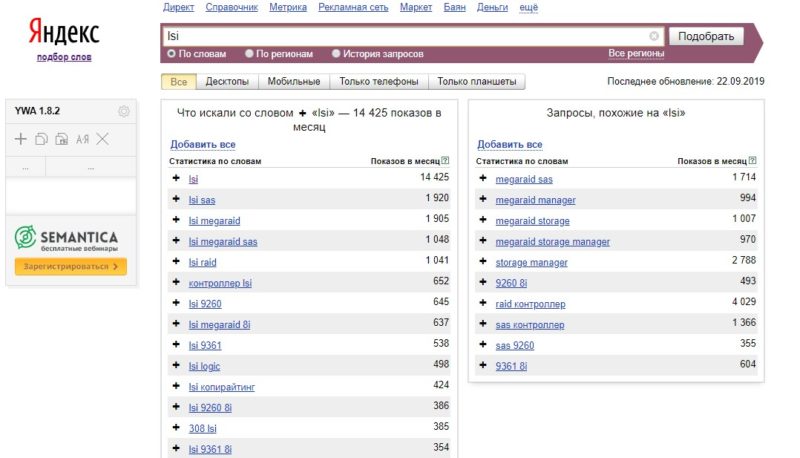Expand 'ещё' services menu
The image size is (800, 458).
pyautogui.click(x=529, y=7)
